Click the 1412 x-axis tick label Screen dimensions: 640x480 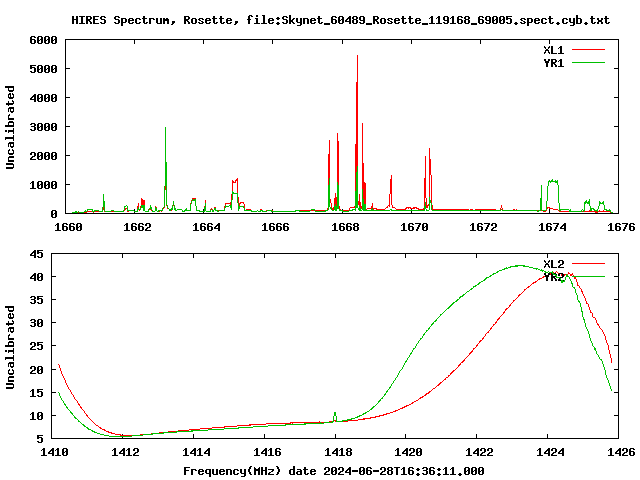pos(125,452)
